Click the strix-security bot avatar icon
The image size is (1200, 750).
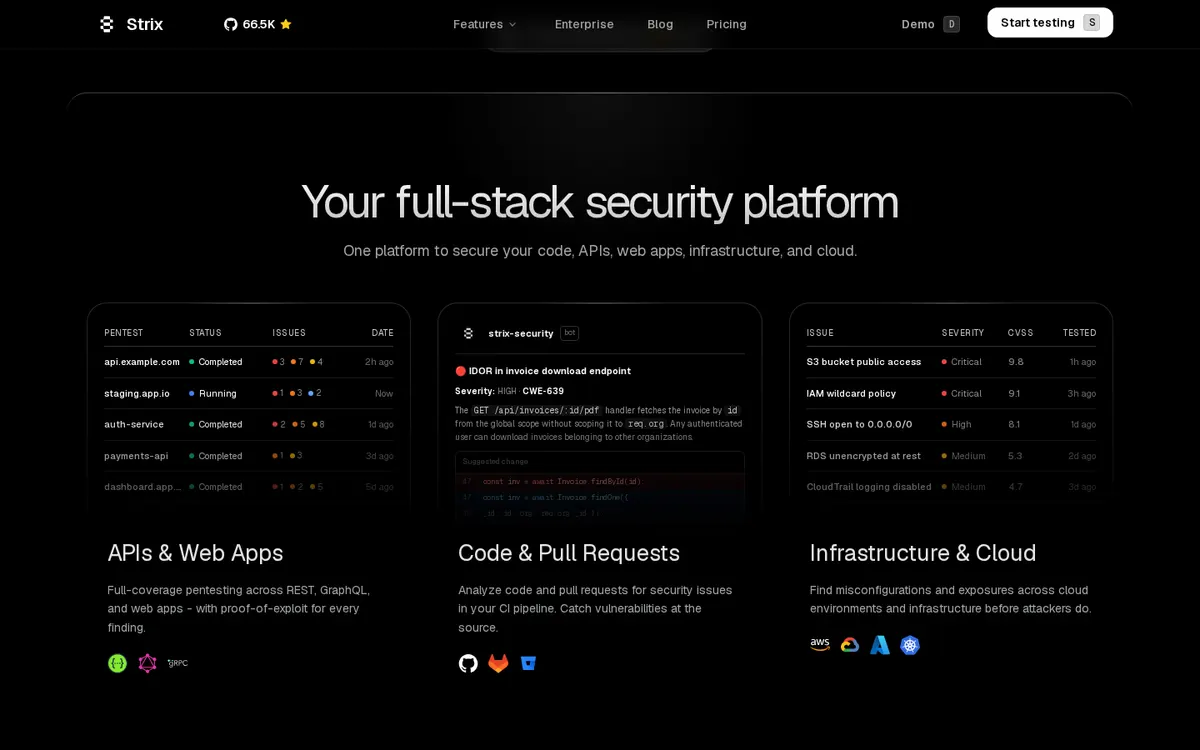tap(468, 333)
